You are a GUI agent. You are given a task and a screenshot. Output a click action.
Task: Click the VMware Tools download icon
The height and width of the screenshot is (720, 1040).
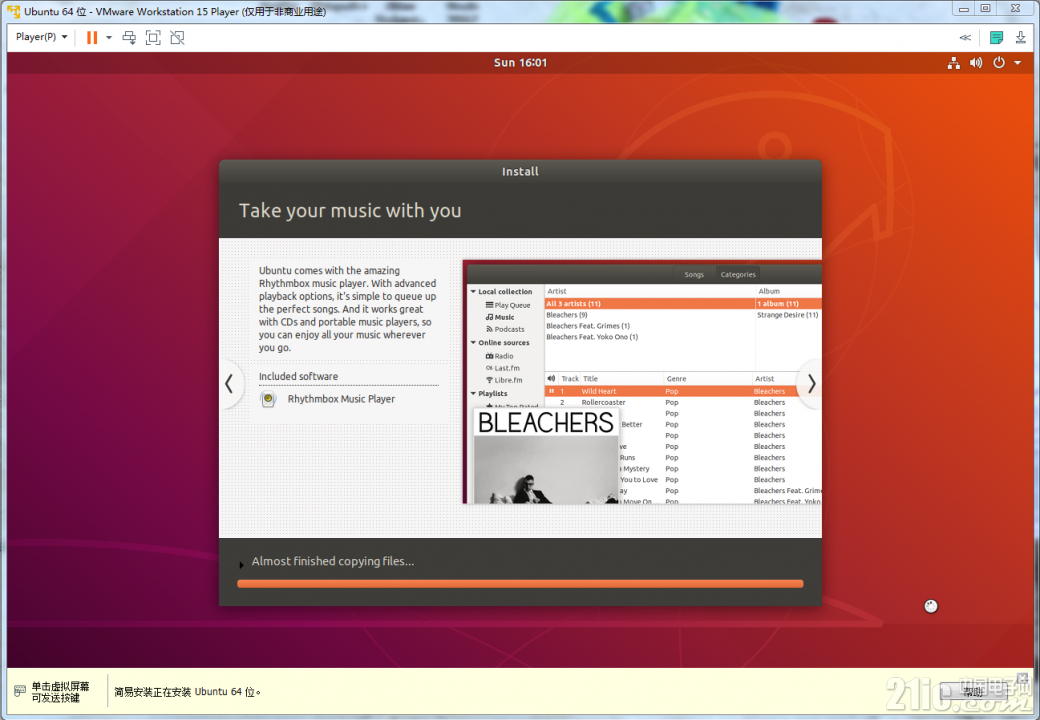pos(1021,38)
